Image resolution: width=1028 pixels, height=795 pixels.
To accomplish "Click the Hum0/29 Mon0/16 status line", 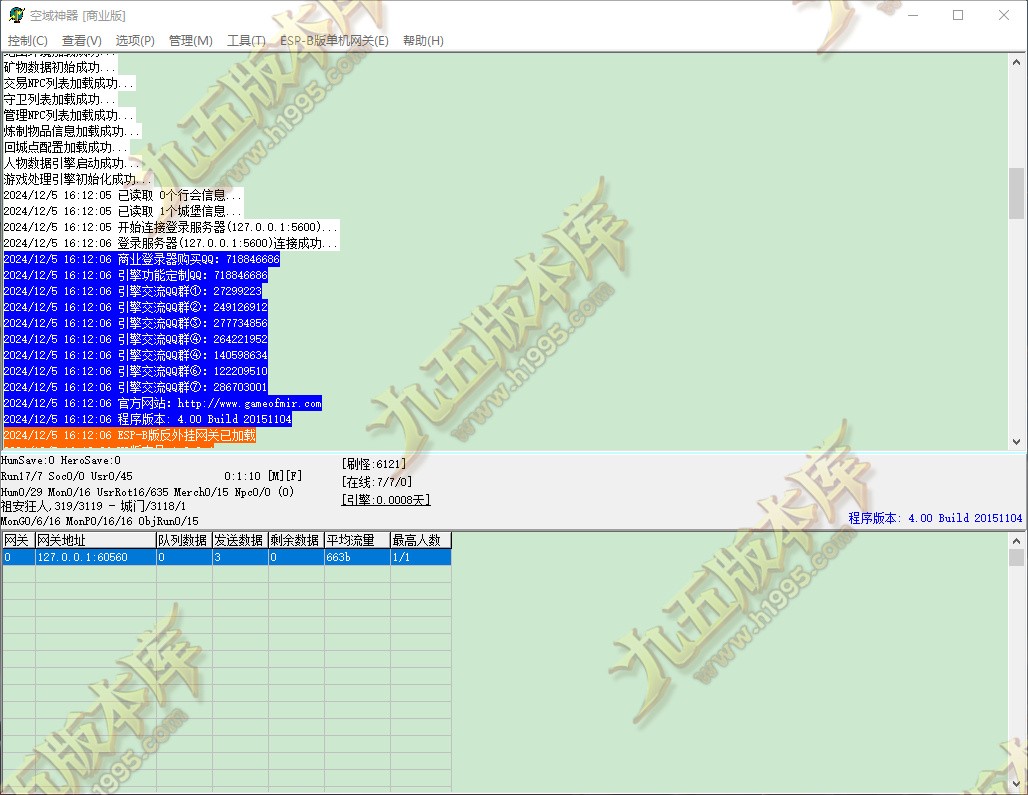I will (148, 492).
